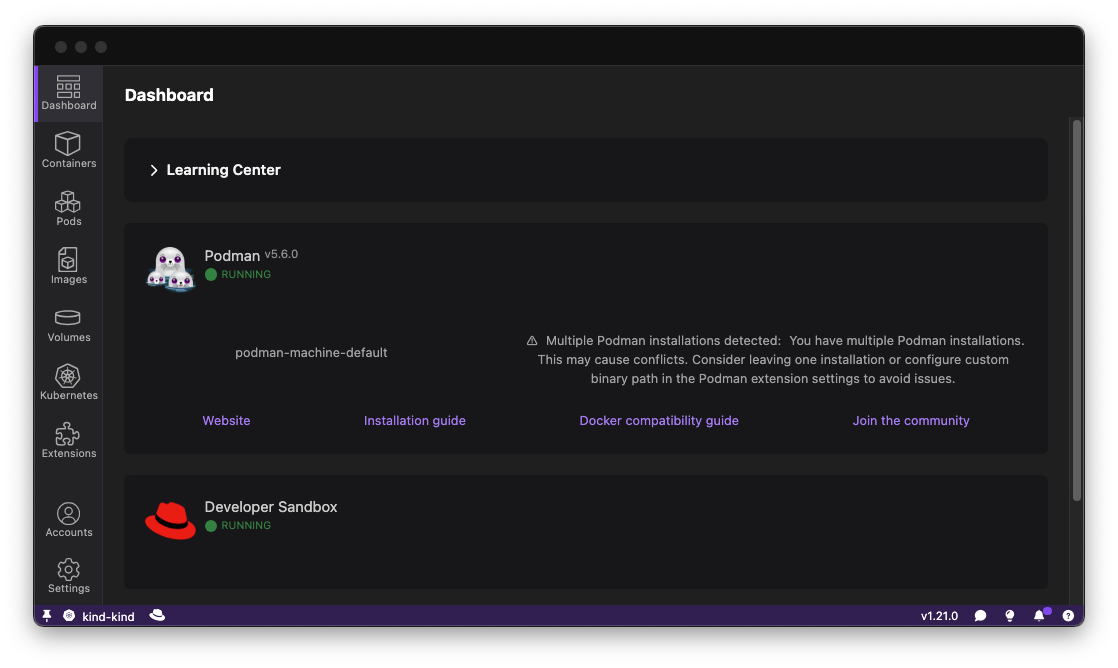The height and width of the screenshot is (668, 1118).
Task: Open the Accounts section
Action: click(68, 518)
